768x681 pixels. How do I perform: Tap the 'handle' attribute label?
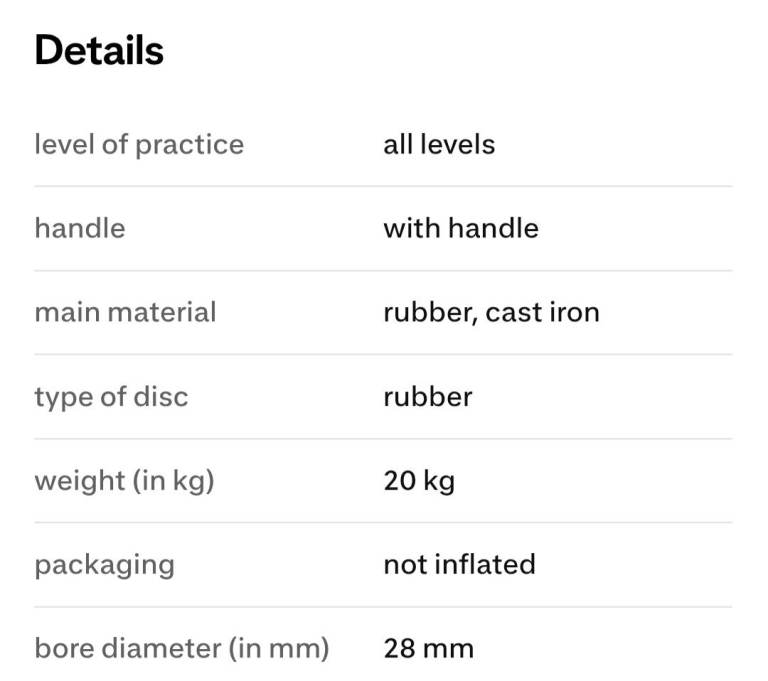(80, 228)
